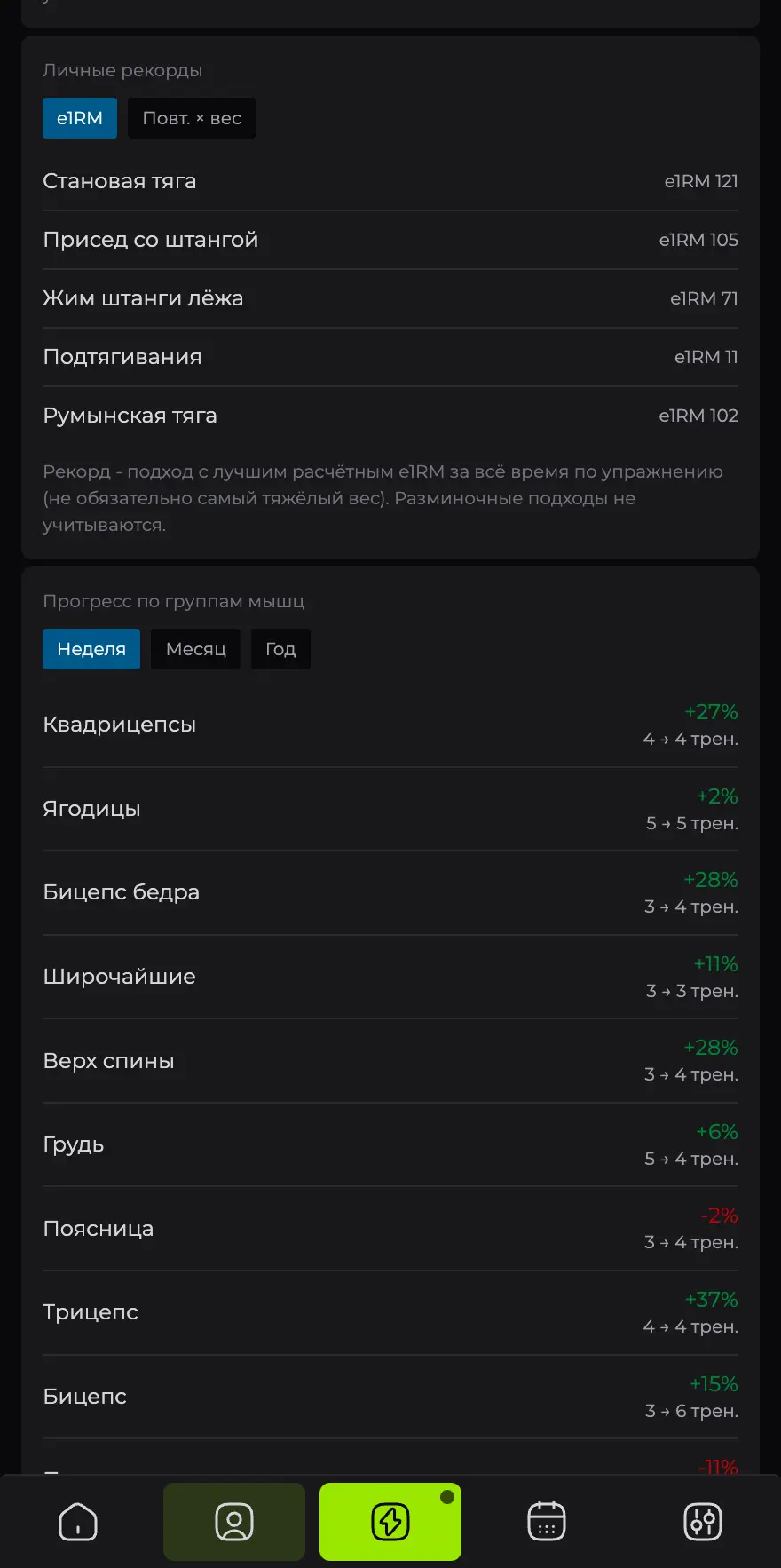Open the Румынская тяга record row

(x=390, y=416)
